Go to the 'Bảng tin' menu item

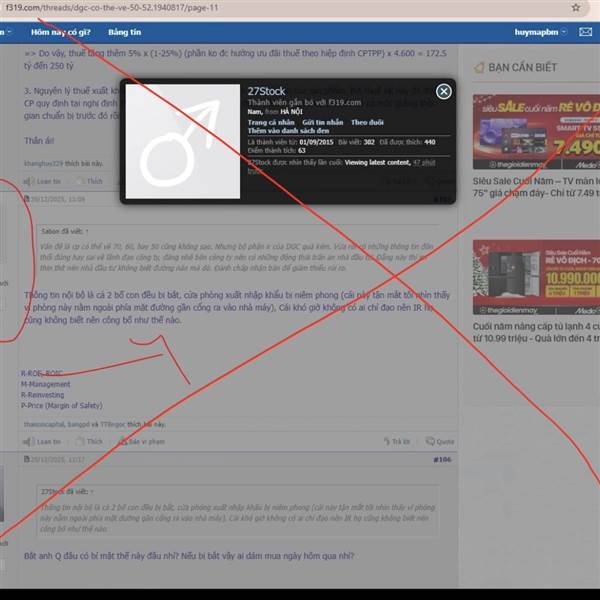pos(124,32)
